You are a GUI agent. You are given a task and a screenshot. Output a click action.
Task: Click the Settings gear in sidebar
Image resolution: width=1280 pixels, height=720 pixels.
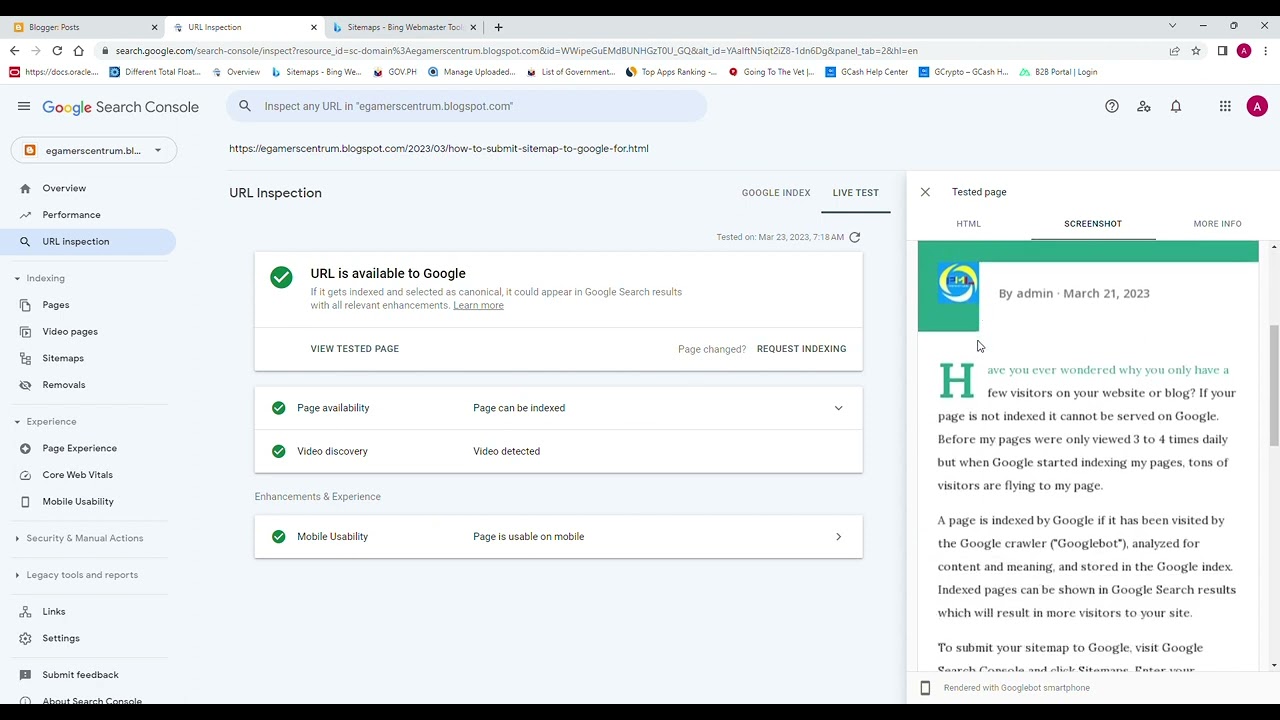tap(25, 638)
